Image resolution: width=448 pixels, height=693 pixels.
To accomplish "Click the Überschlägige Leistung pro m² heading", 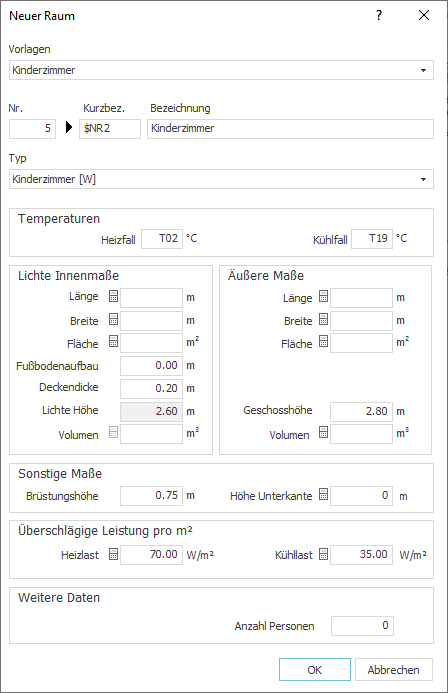I will (105, 531).
